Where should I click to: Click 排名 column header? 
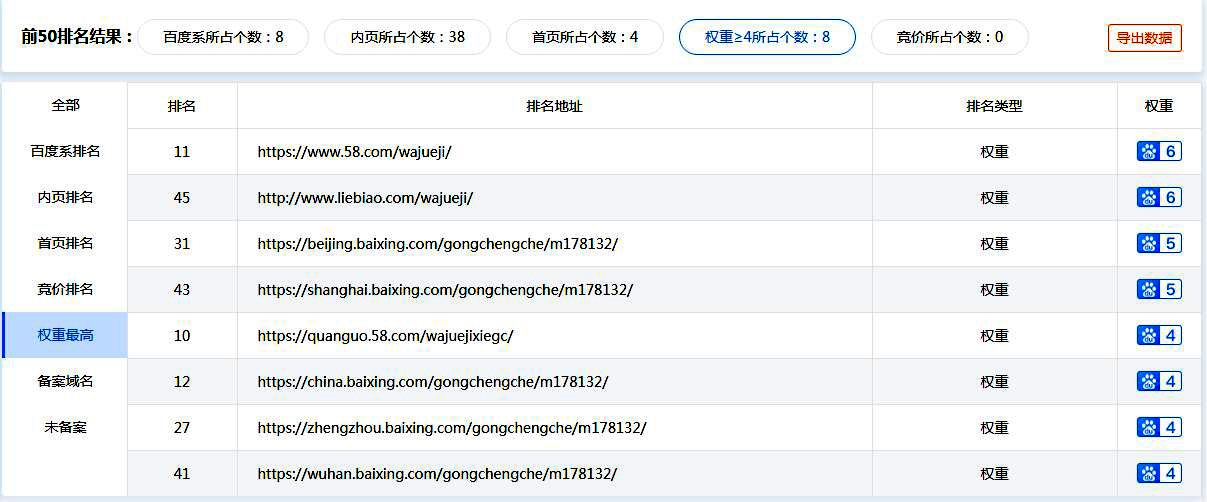[x=182, y=106]
